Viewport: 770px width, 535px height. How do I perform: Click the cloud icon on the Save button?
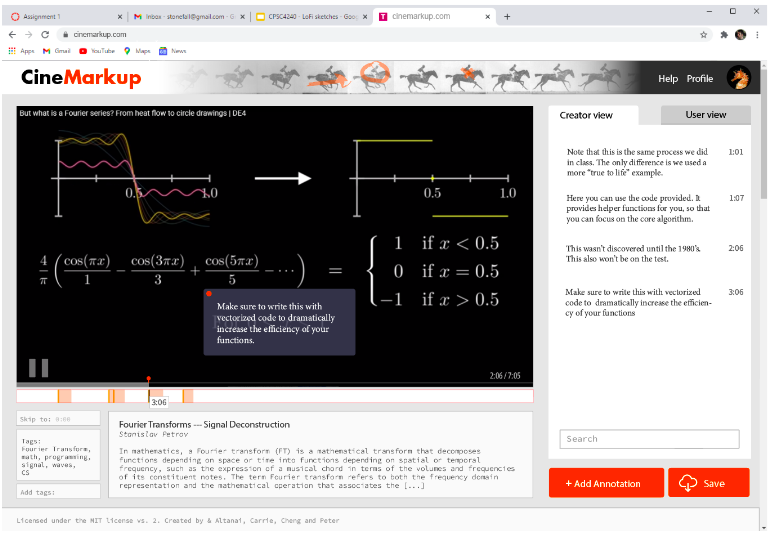coord(688,483)
